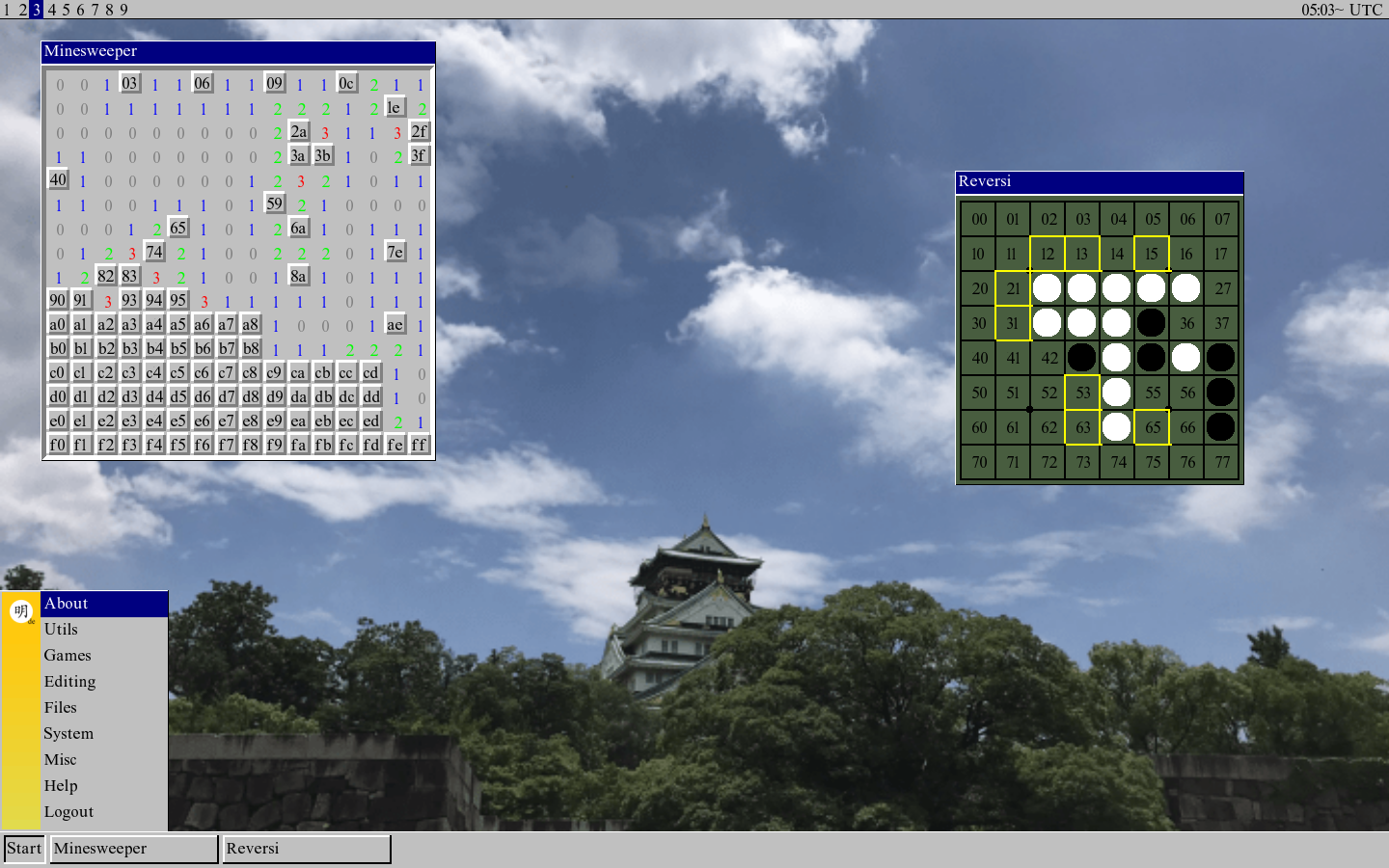Play on highlighted Reversi square 65

pos(1152,428)
